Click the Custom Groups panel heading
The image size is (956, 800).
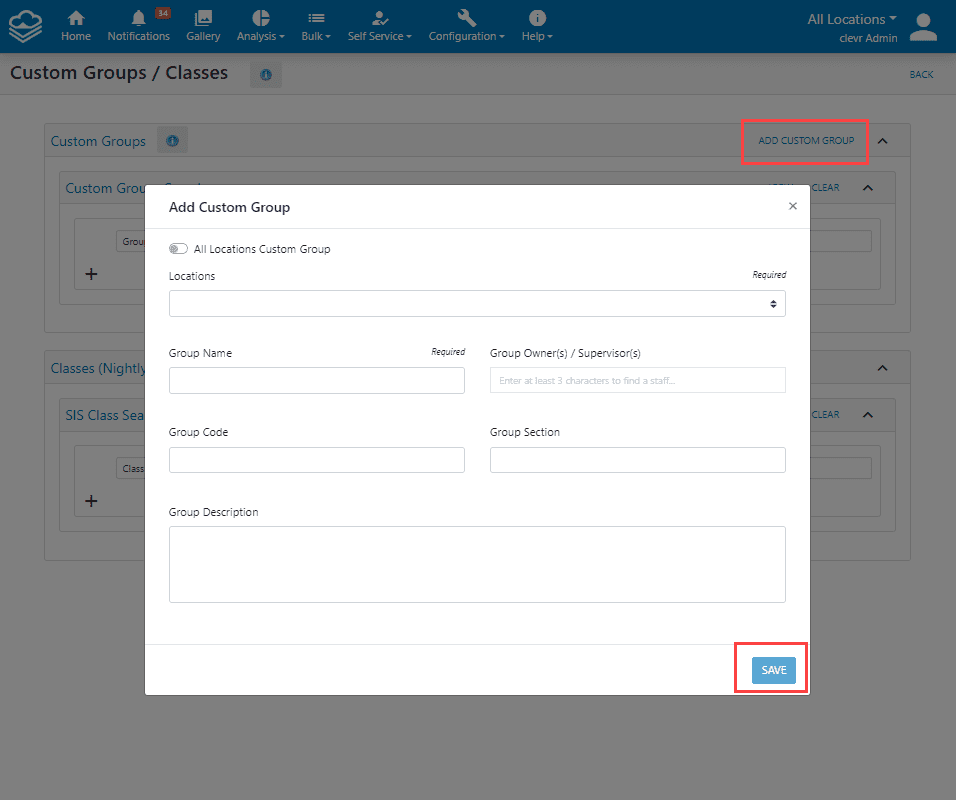point(98,141)
